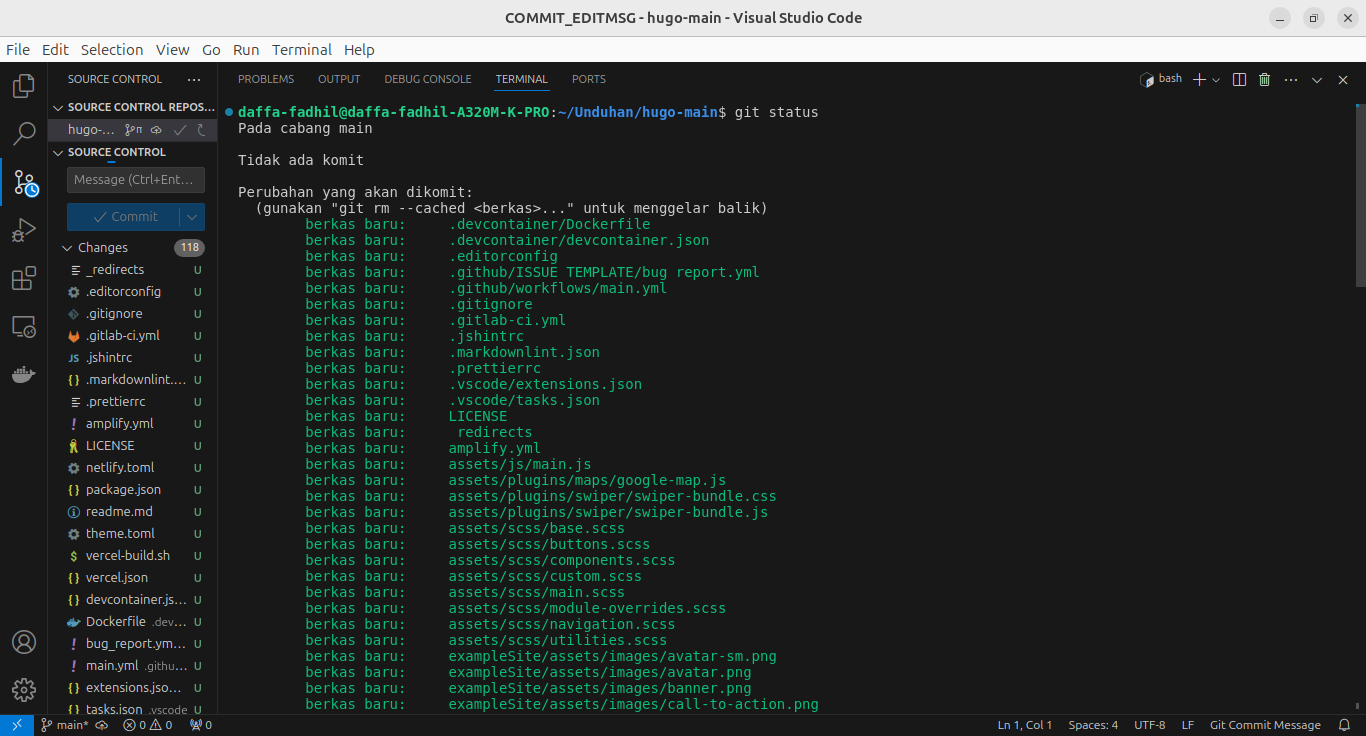Viewport: 1366px width, 736px height.
Task: Click new terminal plus icon
Action: [1199, 79]
